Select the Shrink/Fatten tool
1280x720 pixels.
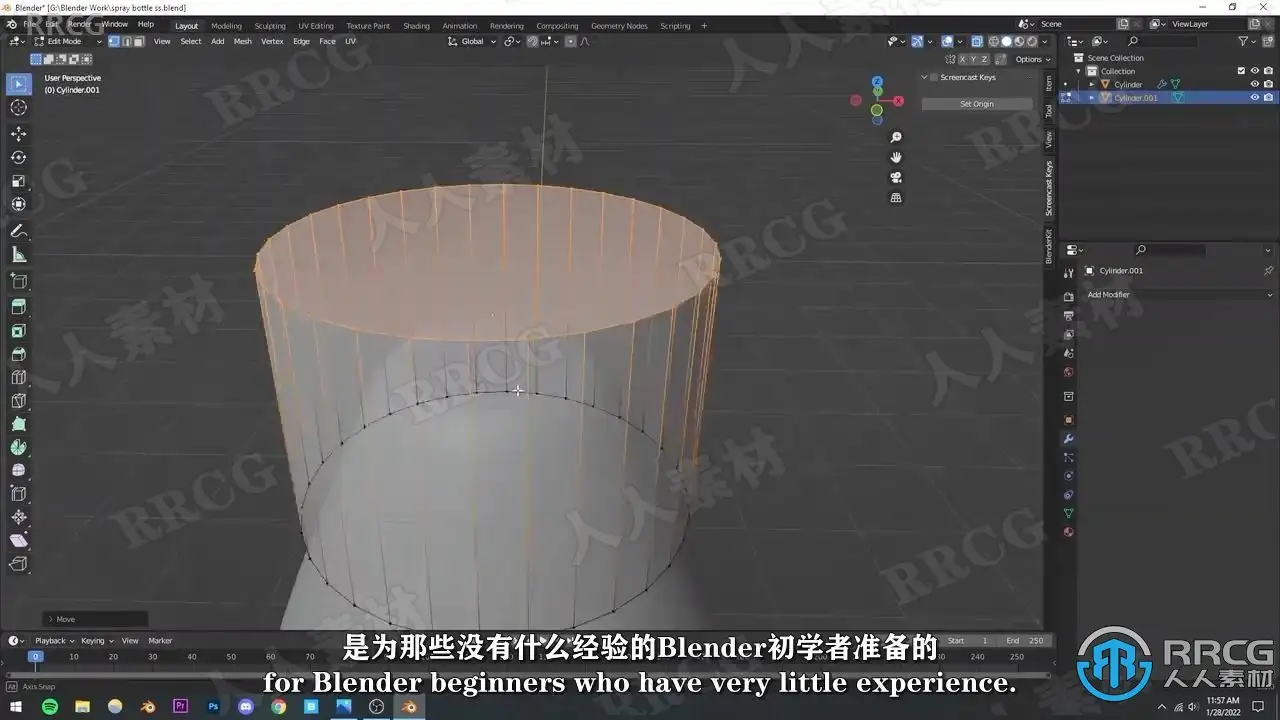(x=18, y=517)
